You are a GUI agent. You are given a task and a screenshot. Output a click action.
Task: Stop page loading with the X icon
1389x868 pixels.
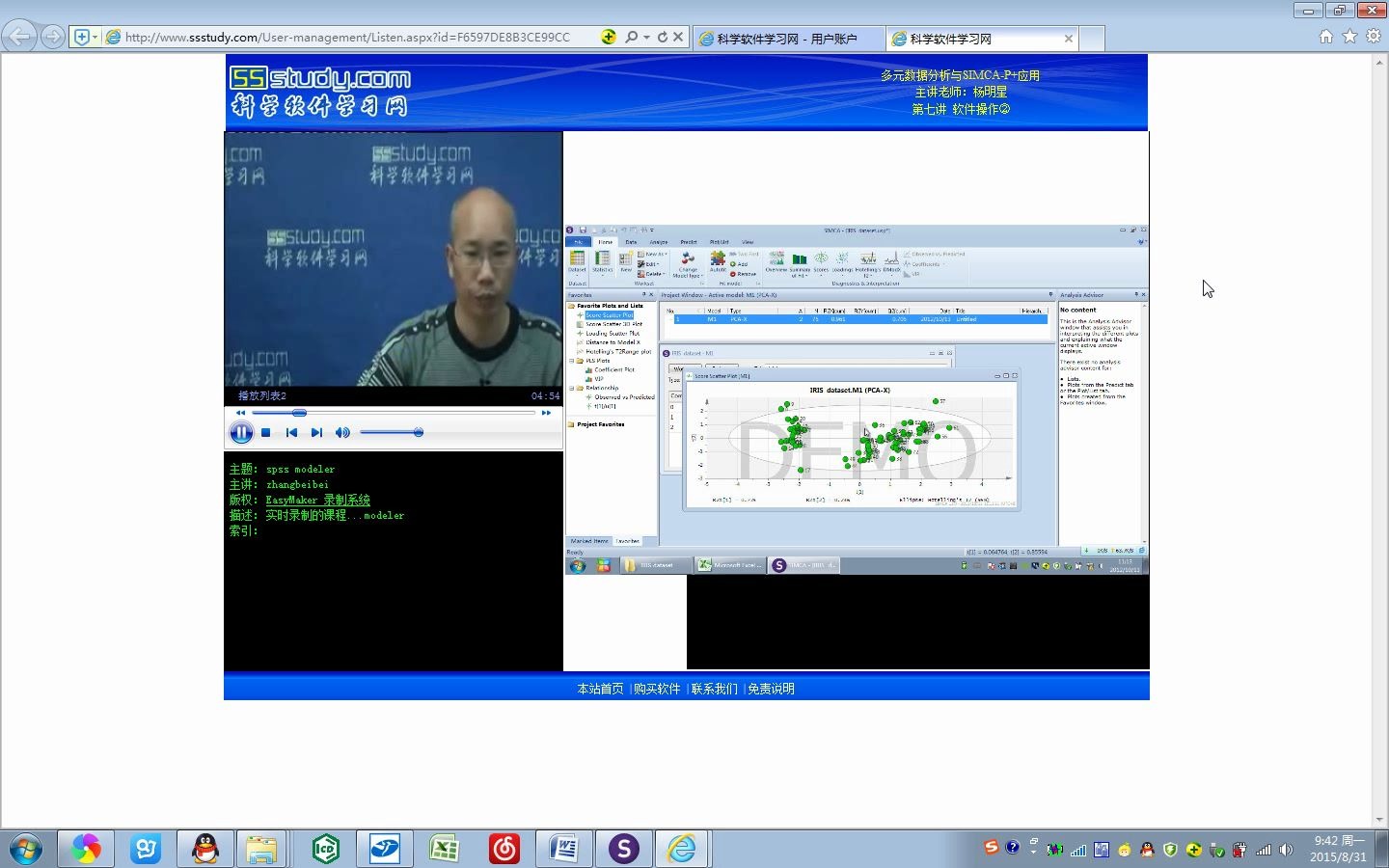coord(678,37)
